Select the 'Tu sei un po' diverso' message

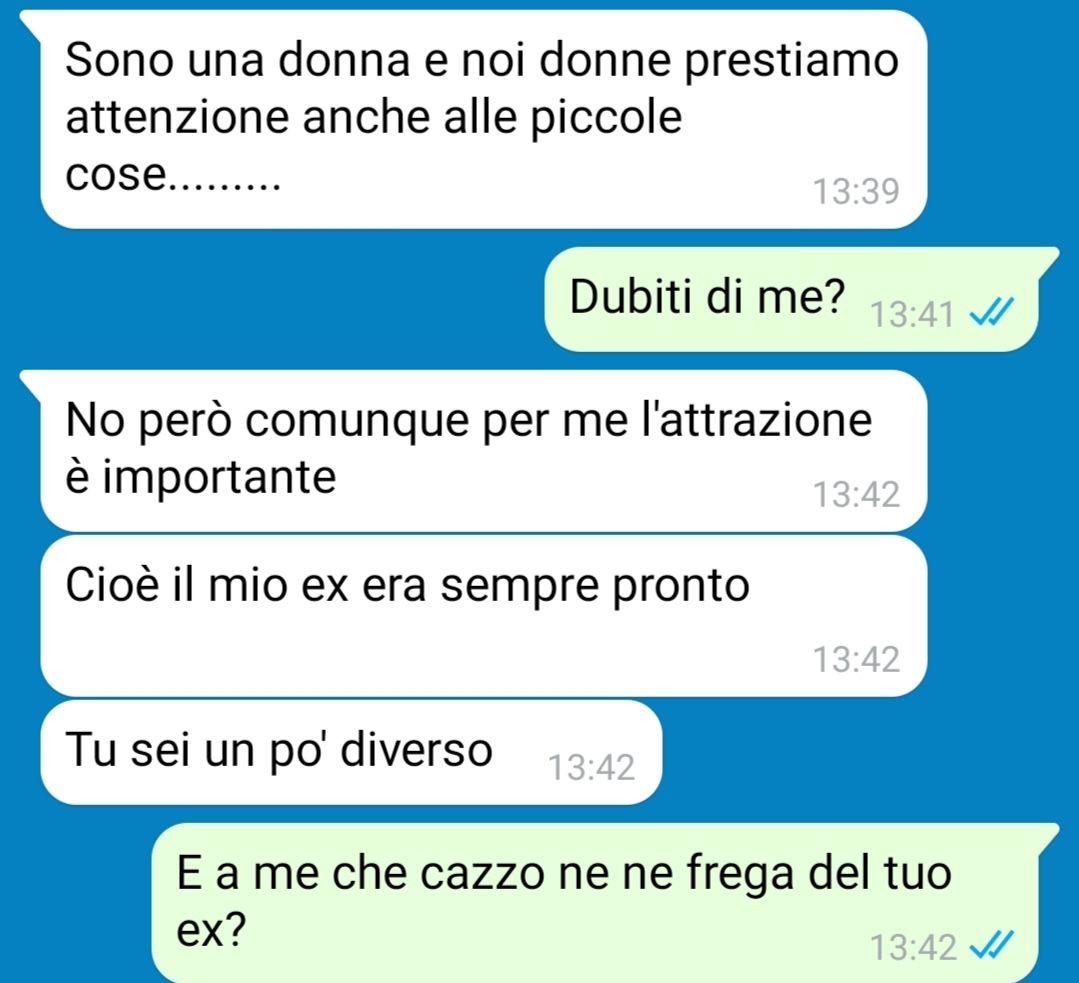351,752
